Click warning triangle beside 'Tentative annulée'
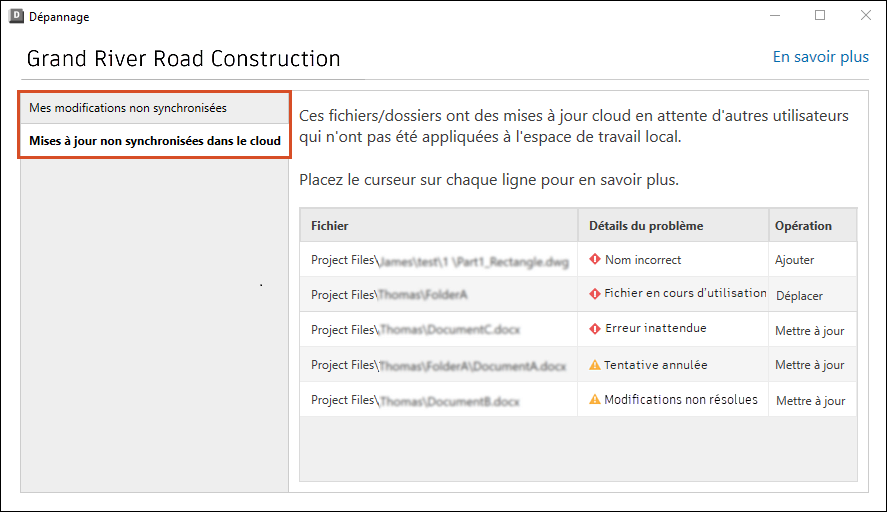Viewport: 887px width, 512px height. point(595,365)
